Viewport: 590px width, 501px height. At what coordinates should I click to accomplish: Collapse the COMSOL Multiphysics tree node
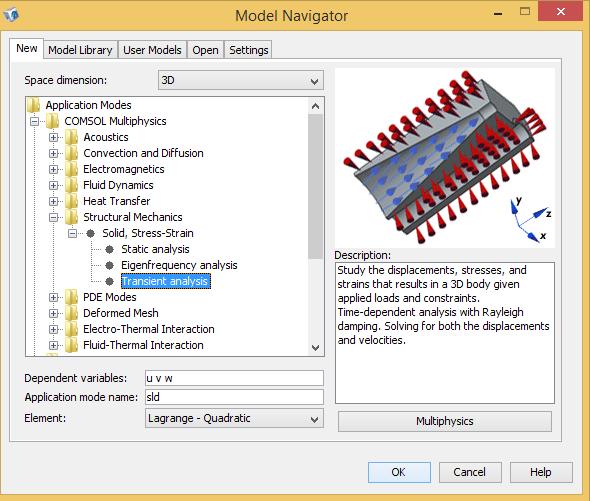34,121
